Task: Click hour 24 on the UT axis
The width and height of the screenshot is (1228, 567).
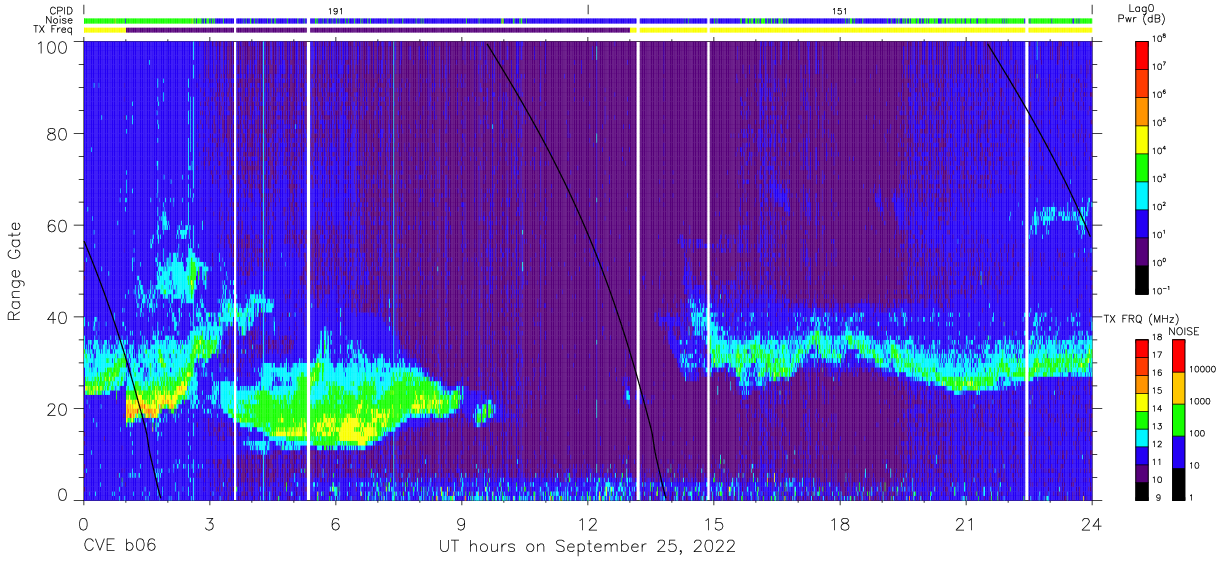Action: (1091, 524)
